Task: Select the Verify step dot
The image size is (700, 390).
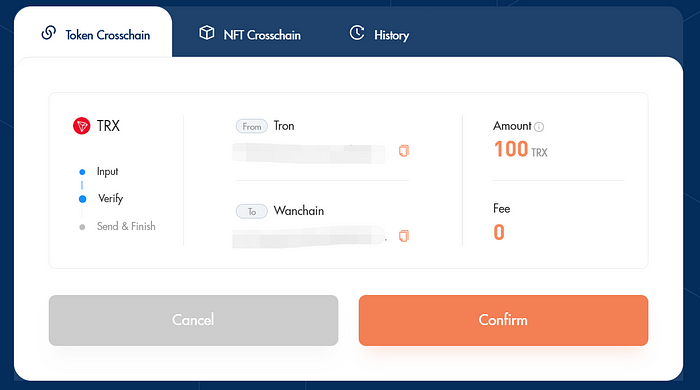Action: point(83,199)
